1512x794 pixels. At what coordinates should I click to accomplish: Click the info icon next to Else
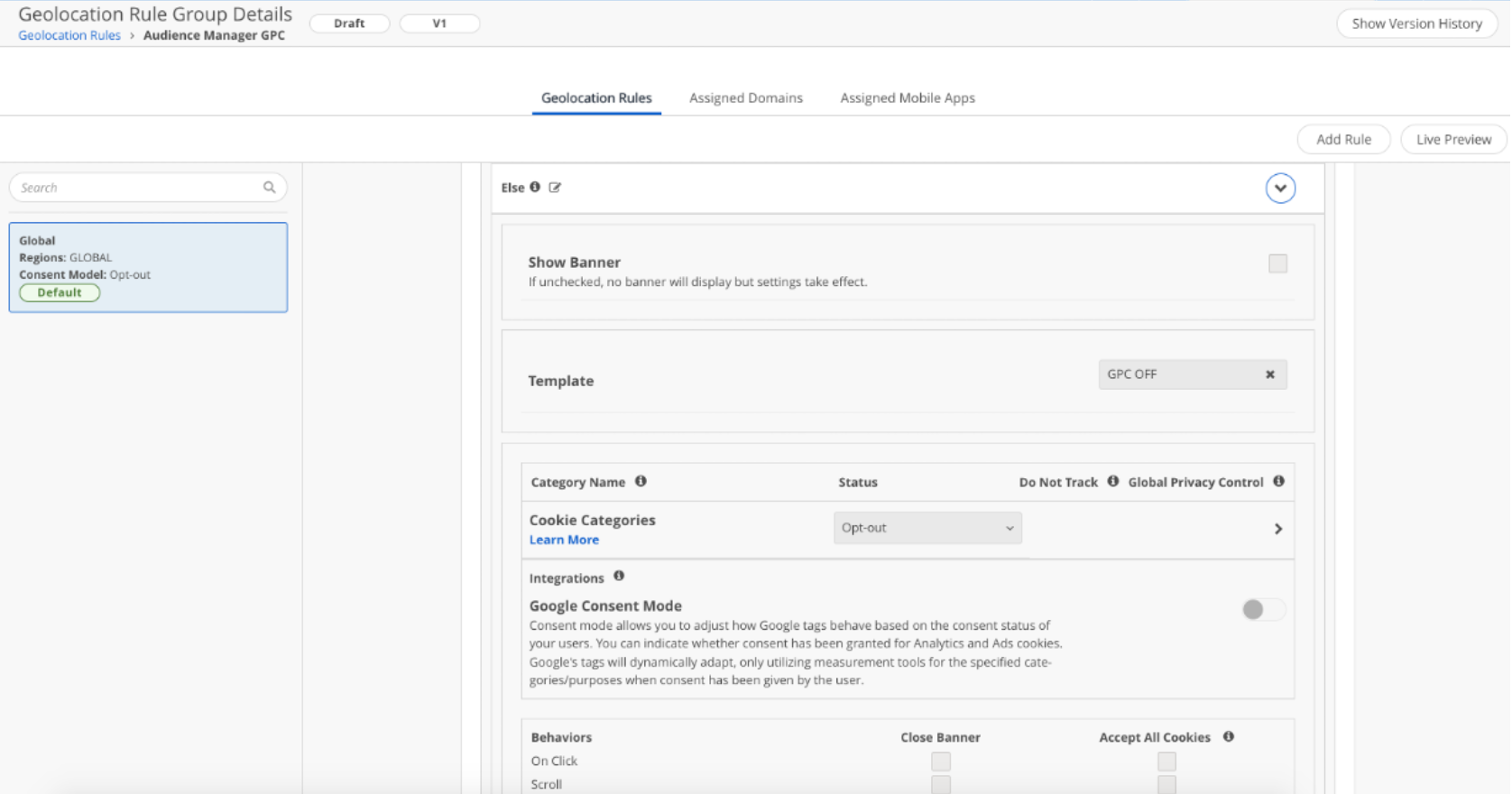click(535, 187)
